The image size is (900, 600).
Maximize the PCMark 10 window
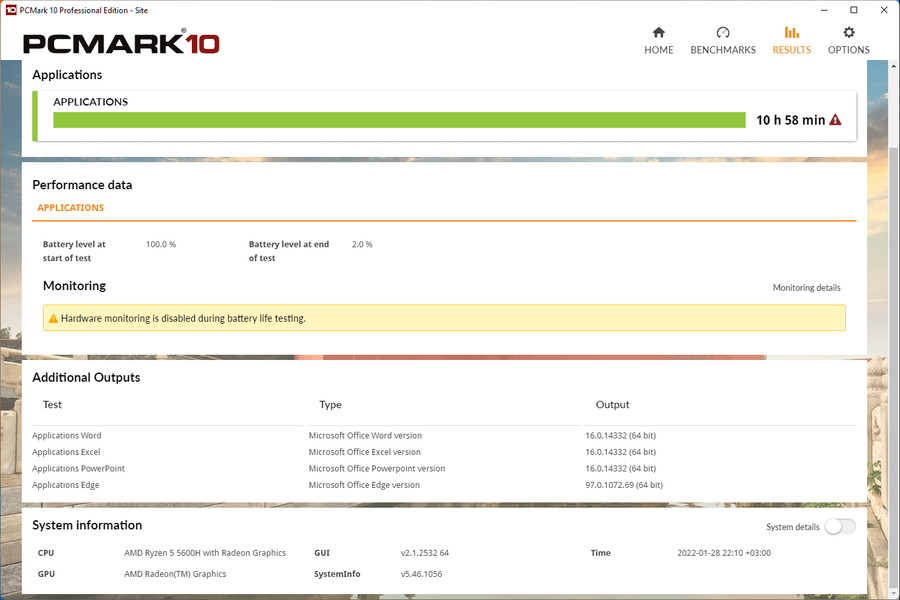point(854,10)
